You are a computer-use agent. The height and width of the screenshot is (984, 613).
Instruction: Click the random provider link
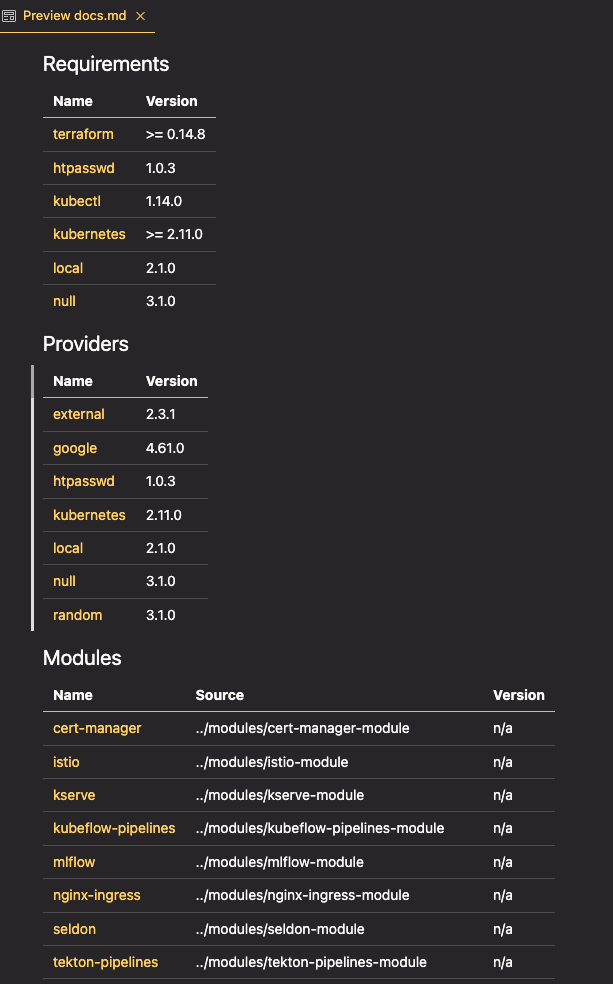[78, 615]
